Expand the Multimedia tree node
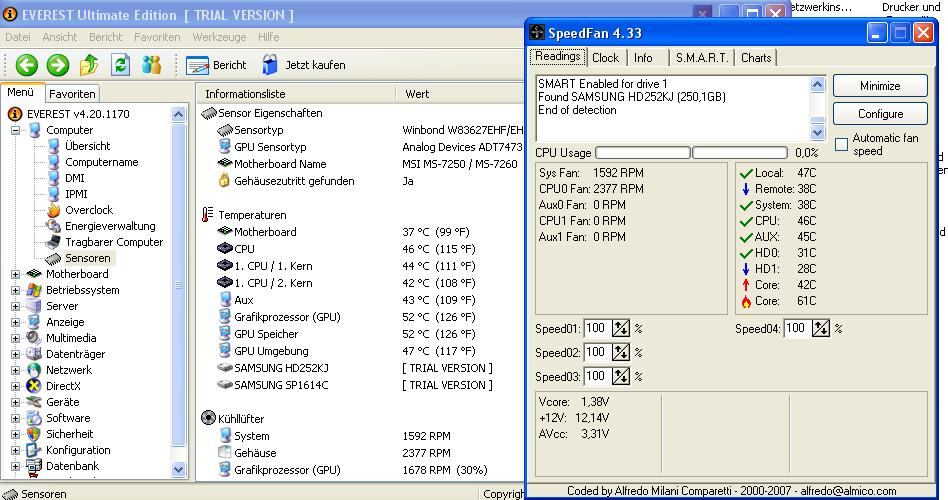Viewport: 948px width, 500px height. pyautogui.click(x=15, y=338)
